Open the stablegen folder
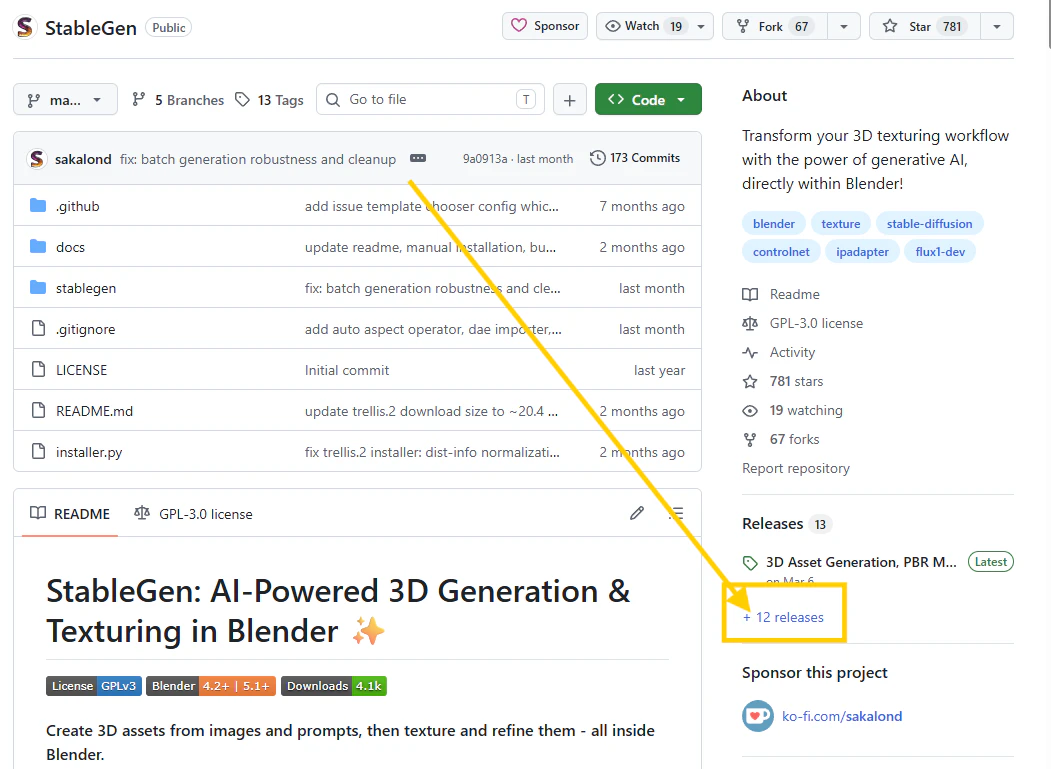 tap(86, 288)
